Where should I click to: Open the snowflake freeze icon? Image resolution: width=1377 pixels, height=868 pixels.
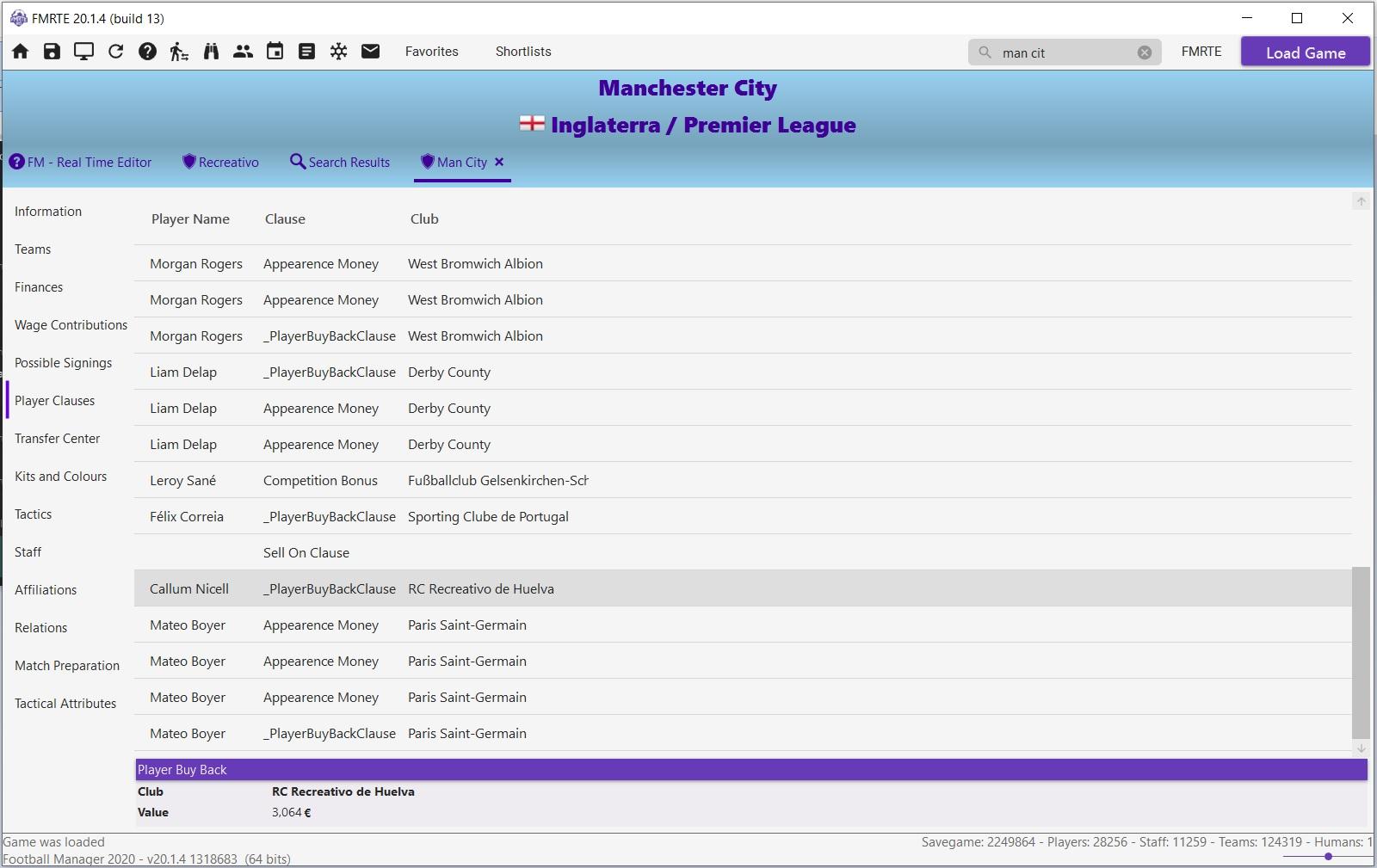(338, 52)
